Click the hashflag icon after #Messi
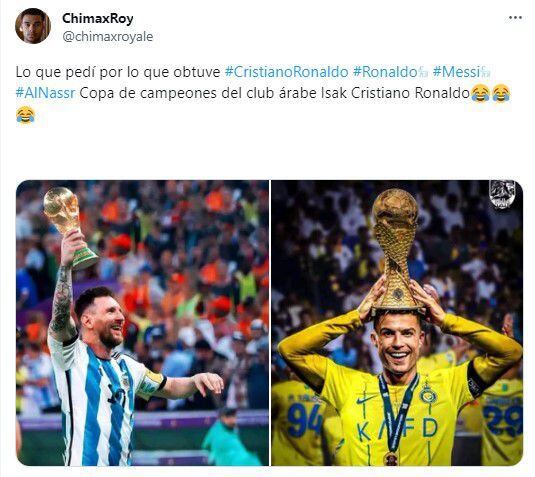The width and height of the screenshot is (535, 477). [485, 72]
